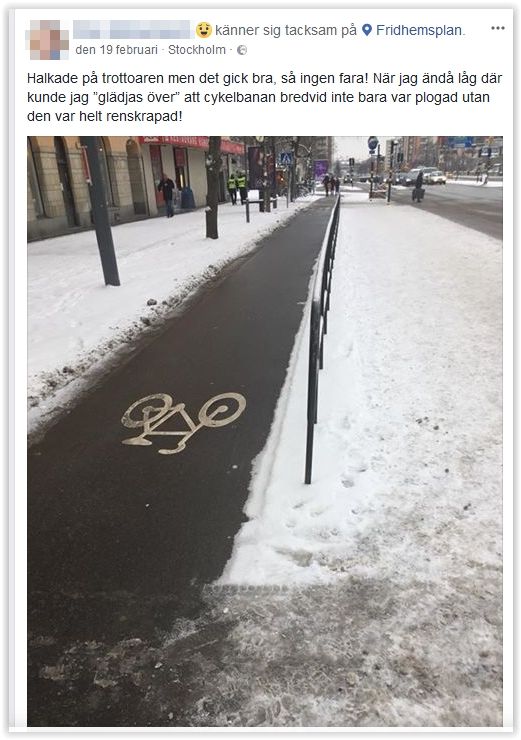Click the Stockholm location text
521x740 pixels.
pyautogui.click(x=197, y=50)
